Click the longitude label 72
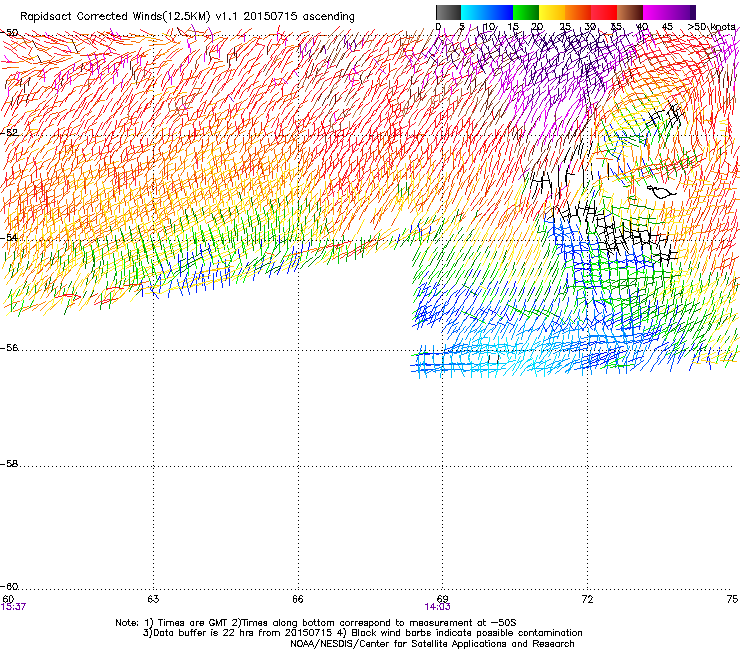The width and height of the screenshot is (740, 650). [588, 599]
